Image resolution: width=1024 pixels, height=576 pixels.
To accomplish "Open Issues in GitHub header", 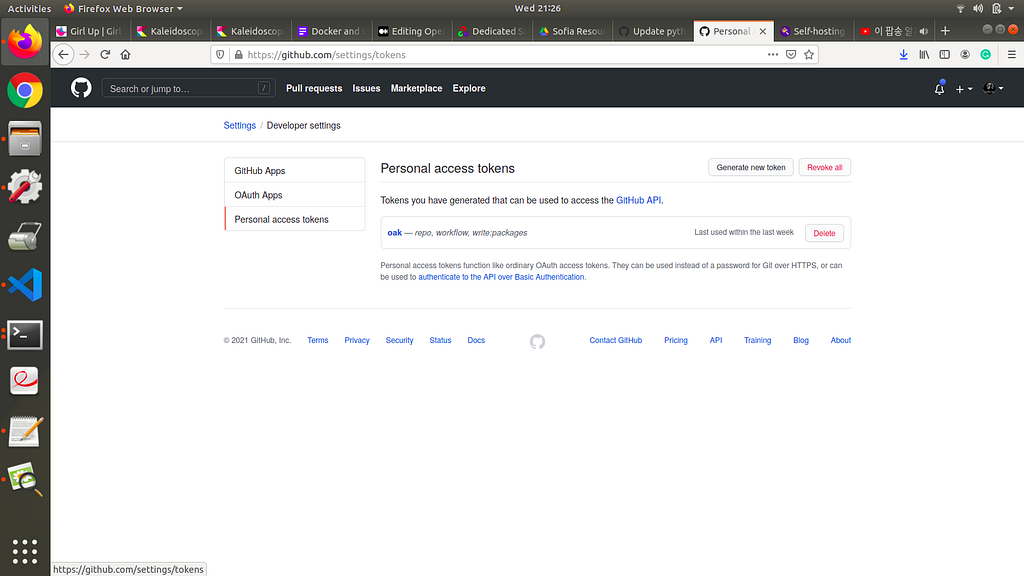I will tap(366, 88).
